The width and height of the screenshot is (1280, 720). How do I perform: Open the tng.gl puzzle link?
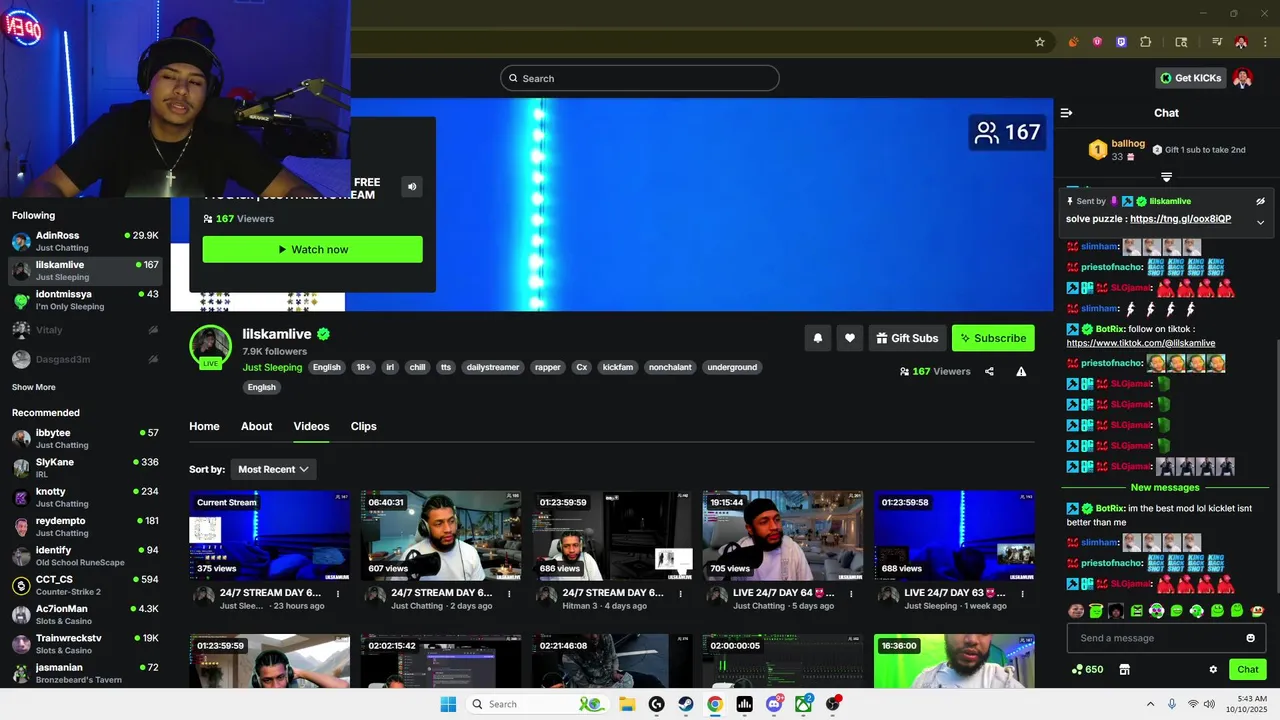pos(1180,219)
